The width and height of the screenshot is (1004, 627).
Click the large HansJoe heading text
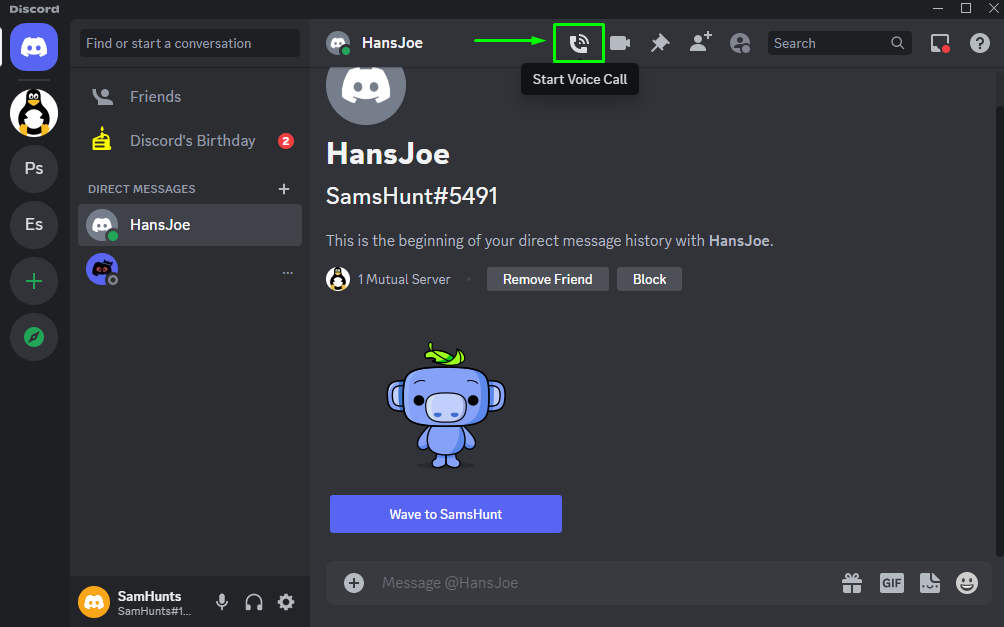pyautogui.click(x=388, y=154)
